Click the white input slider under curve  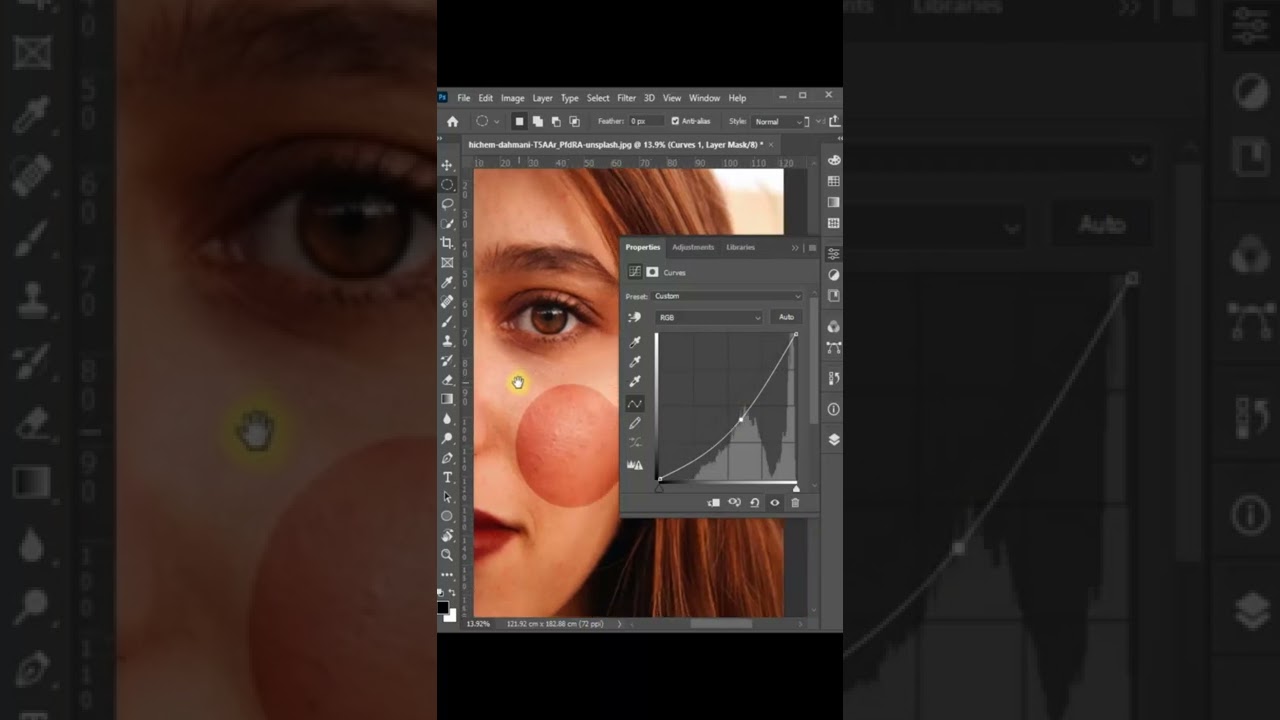coord(796,488)
